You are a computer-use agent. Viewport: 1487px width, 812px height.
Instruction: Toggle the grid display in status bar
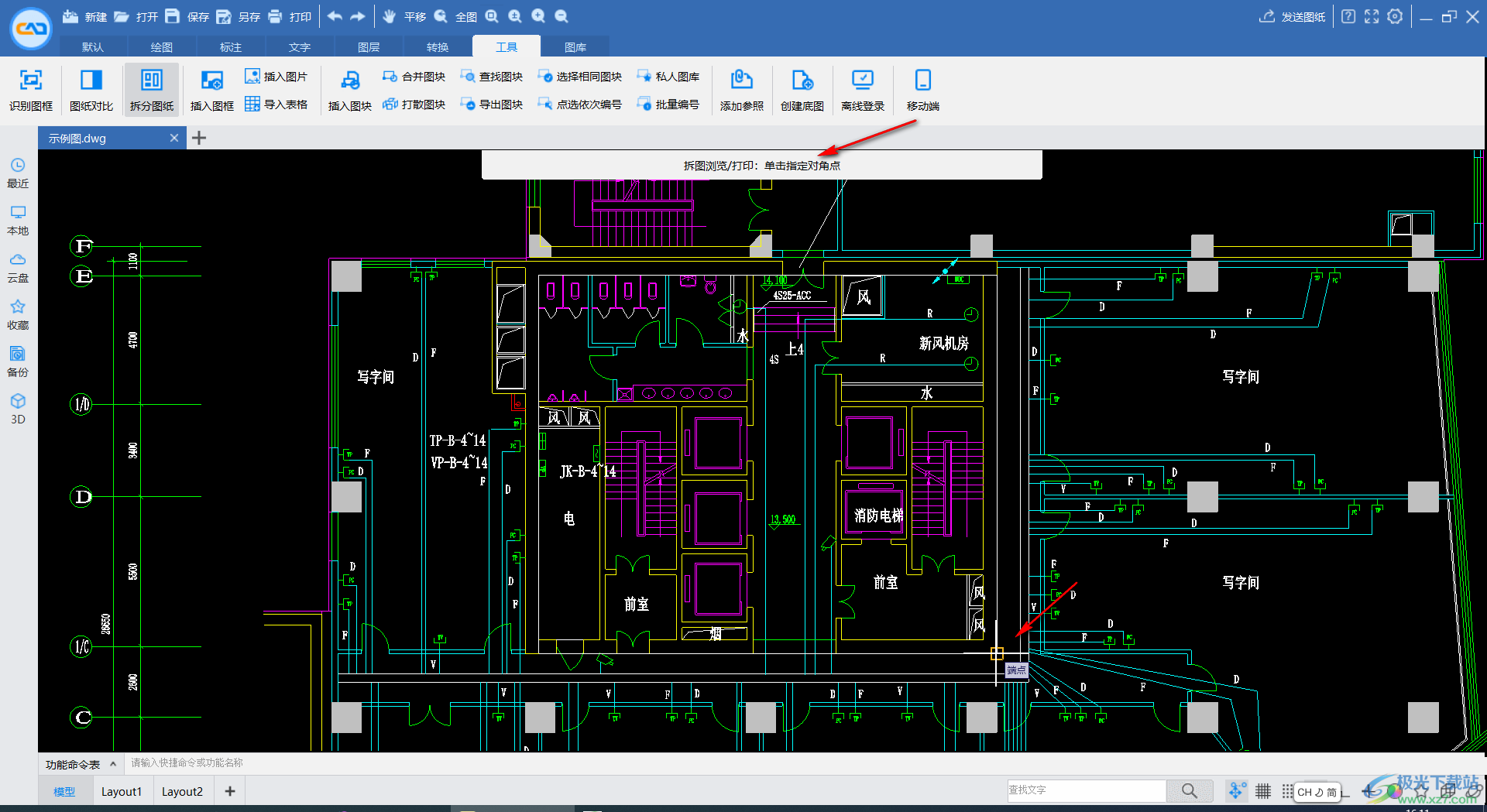(x=1263, y=790)
